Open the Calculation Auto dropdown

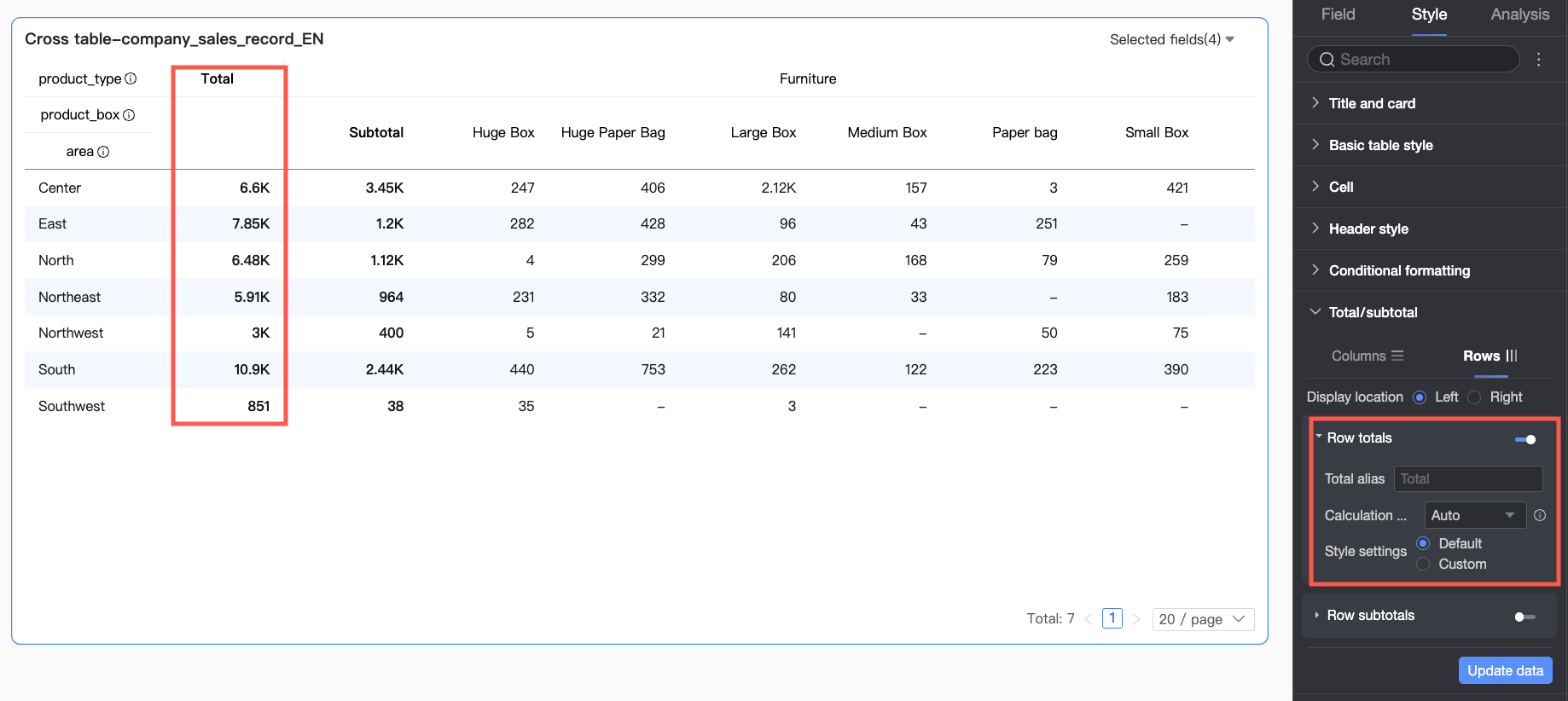click(1475, 515)
